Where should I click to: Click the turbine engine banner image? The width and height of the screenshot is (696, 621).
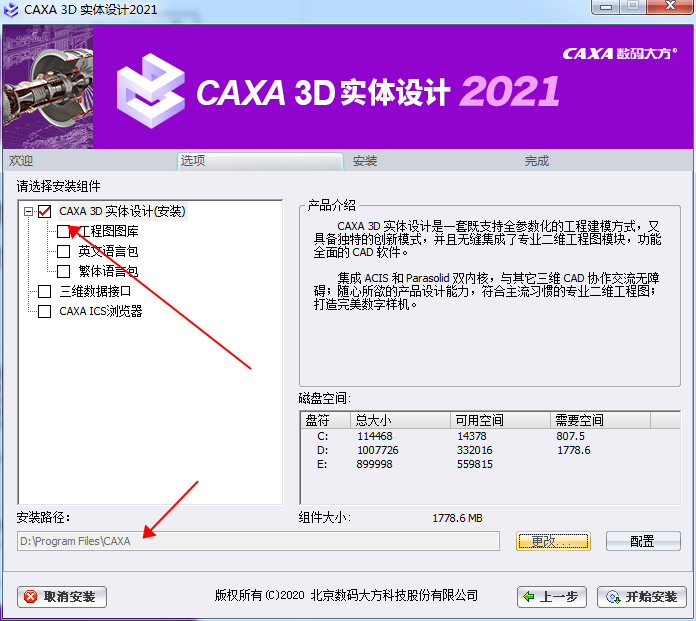pos(48,87)
